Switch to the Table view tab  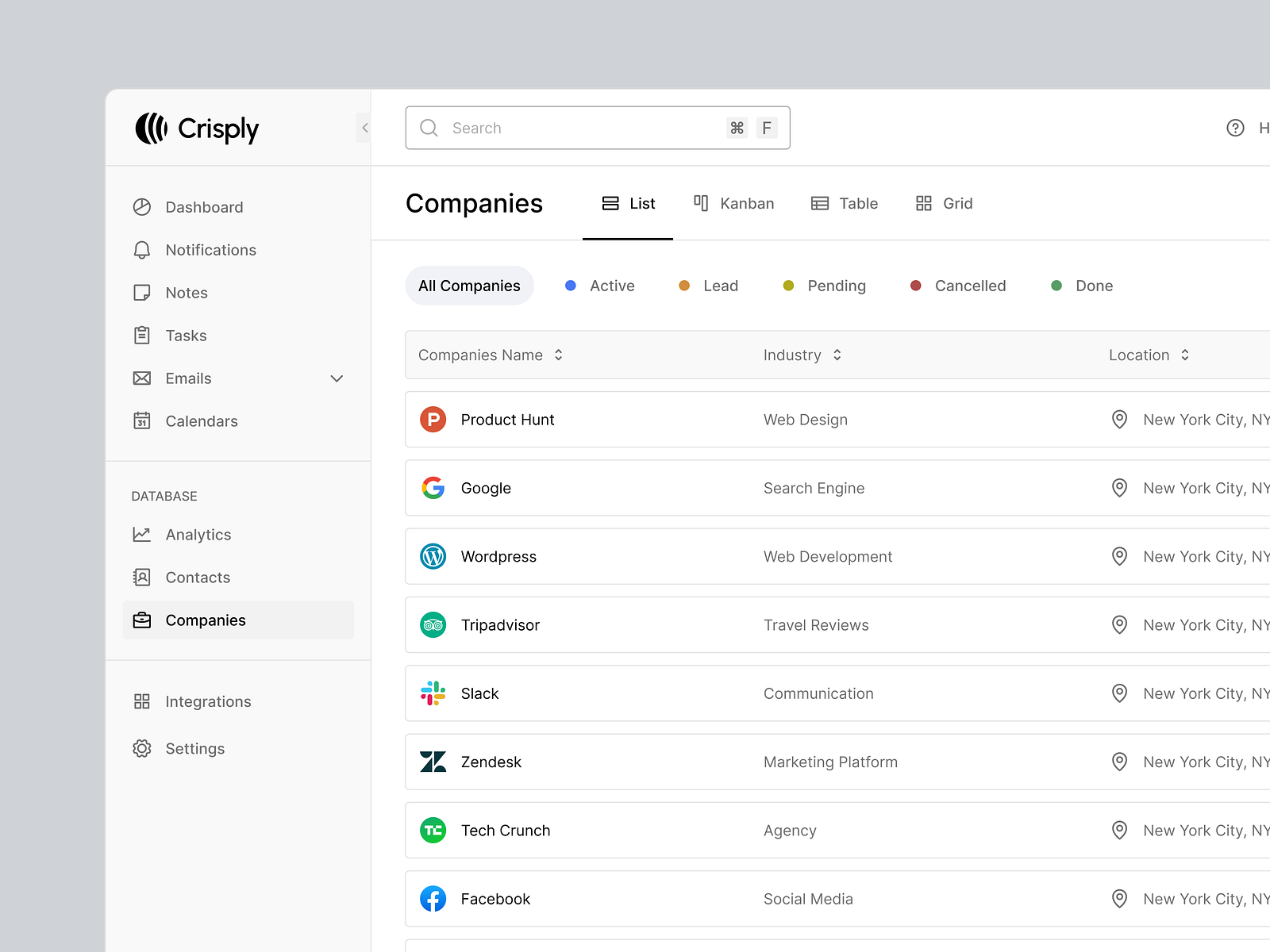[x=845, y=203]
